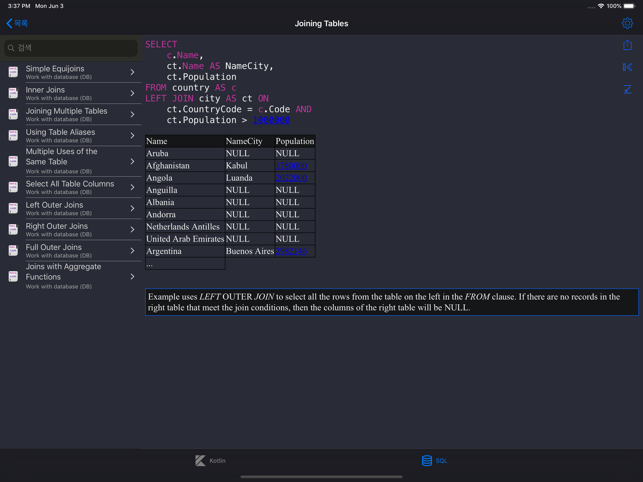This screenshot has width=643, height=482.
Task: Open the Using Table Aliases lesson
Action: click(x=71, y=135)
